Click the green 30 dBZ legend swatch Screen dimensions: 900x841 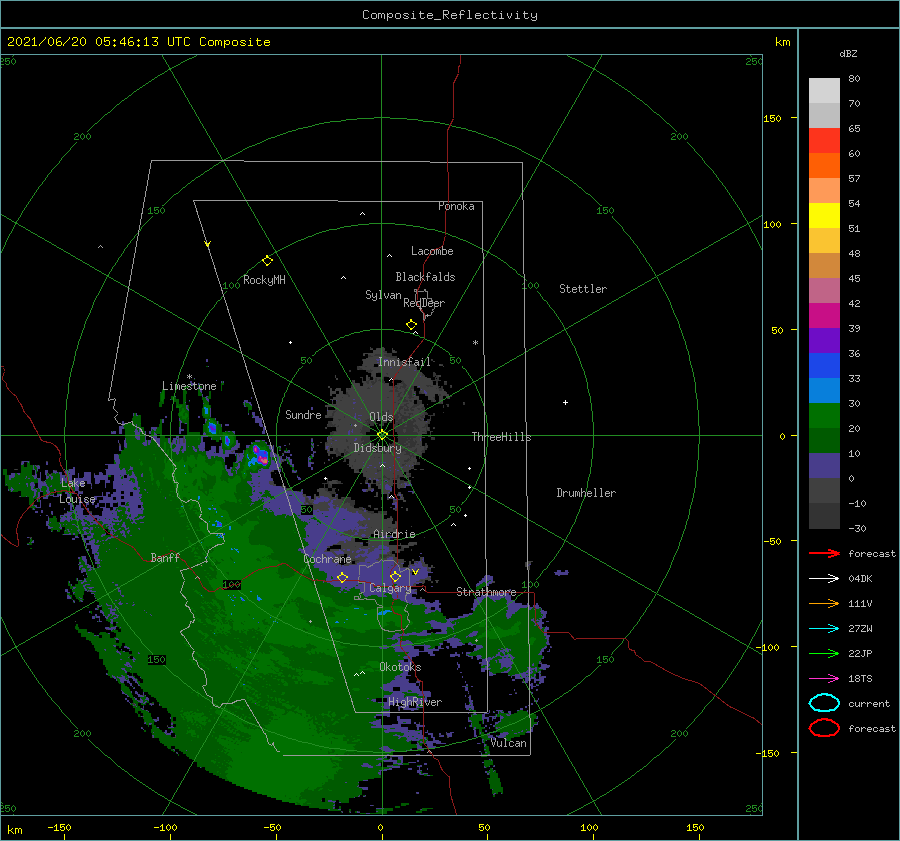click(x=824, y=415)
